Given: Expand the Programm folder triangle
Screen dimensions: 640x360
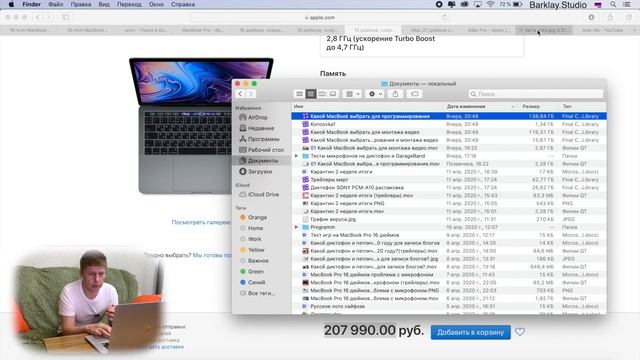Looking at the screenshot, I should pyautogui.click(x=297, y=227).
